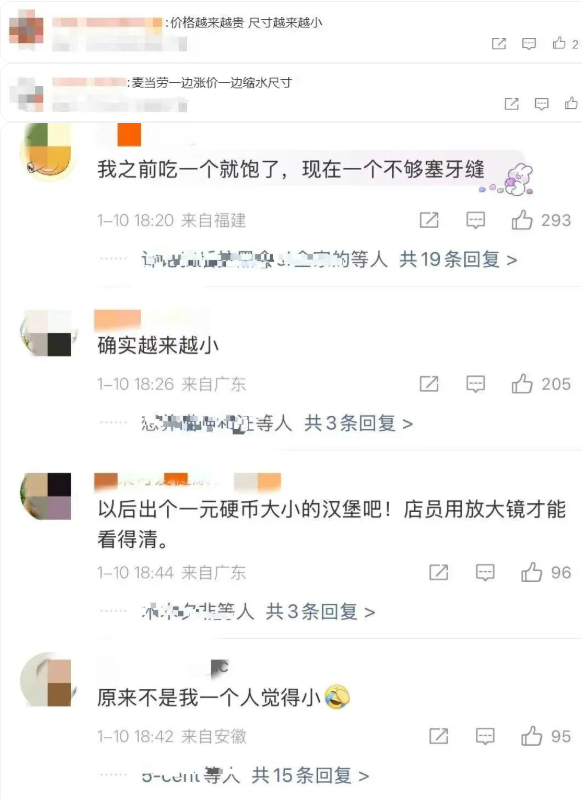Image resolution: width=582 pixels, height=801 pixels.
Task: Reply to the comment with 96 likes
Action: point(485,572)
